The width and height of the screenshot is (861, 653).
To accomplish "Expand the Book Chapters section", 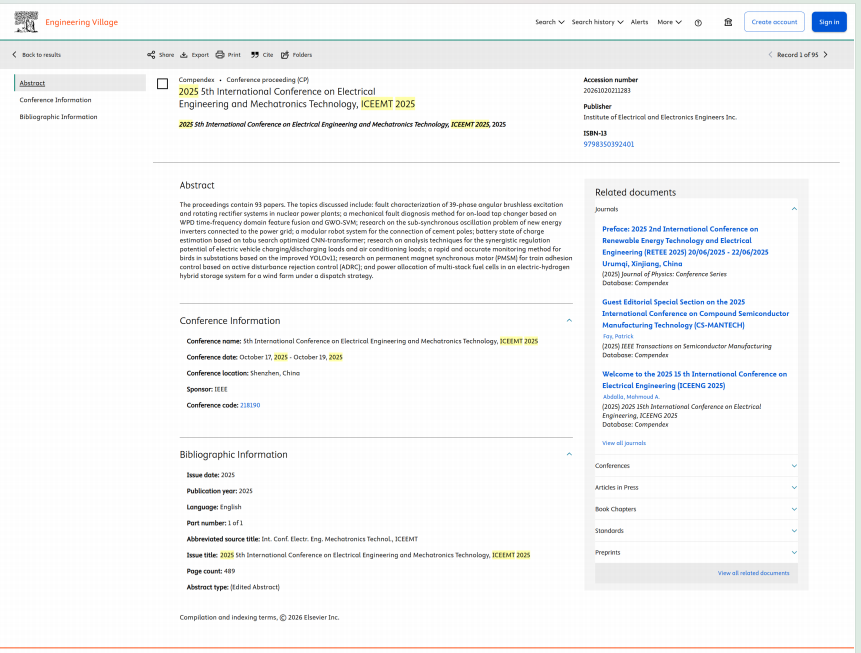I will [696, 509].
